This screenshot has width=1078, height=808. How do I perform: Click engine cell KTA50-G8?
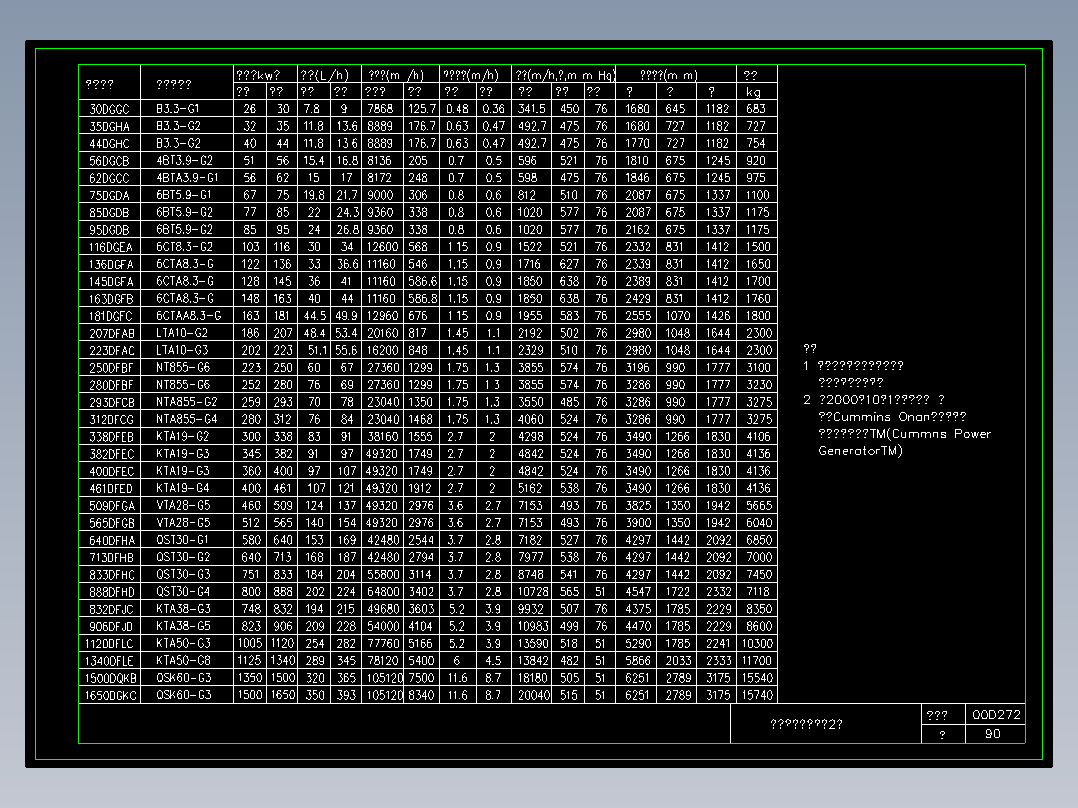[x=187, y=661]
